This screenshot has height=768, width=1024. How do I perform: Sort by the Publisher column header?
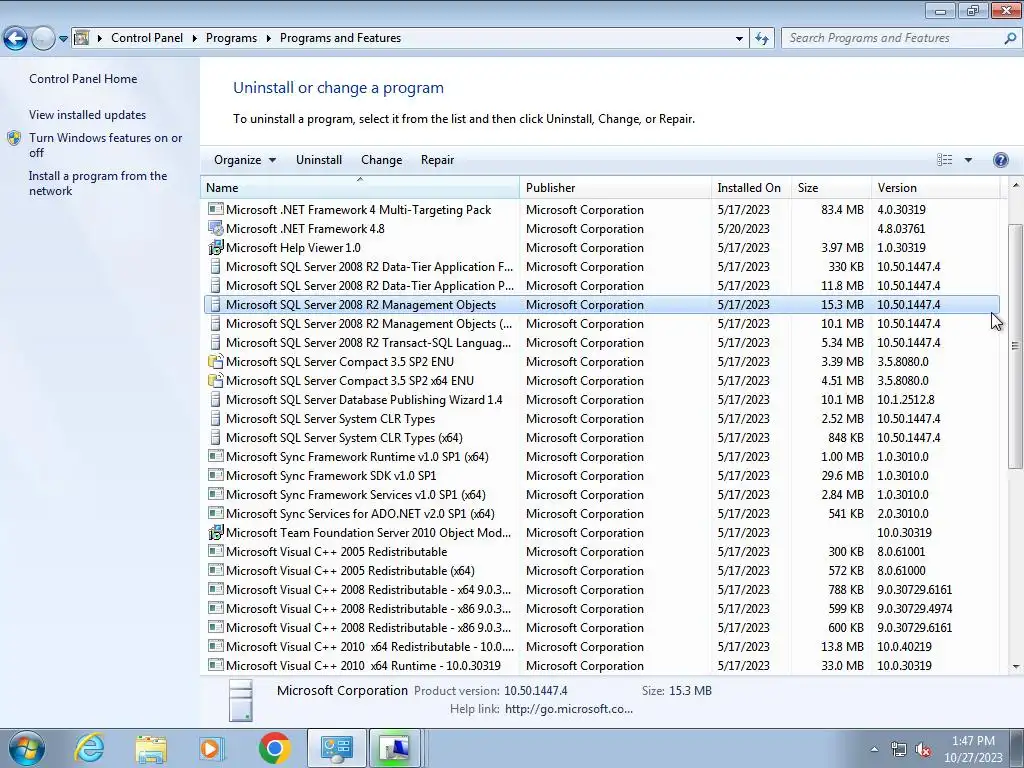click(616, 187)
